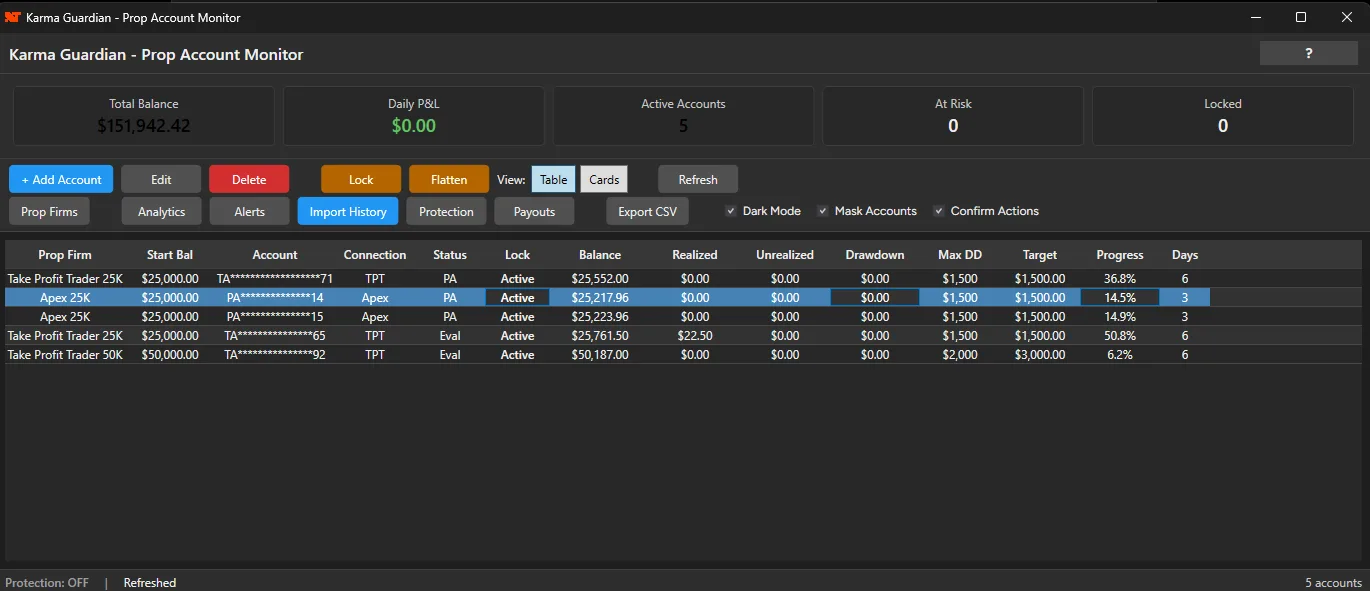Click the $25,761.50 balance cell
1370x591 pixels.
600,336
